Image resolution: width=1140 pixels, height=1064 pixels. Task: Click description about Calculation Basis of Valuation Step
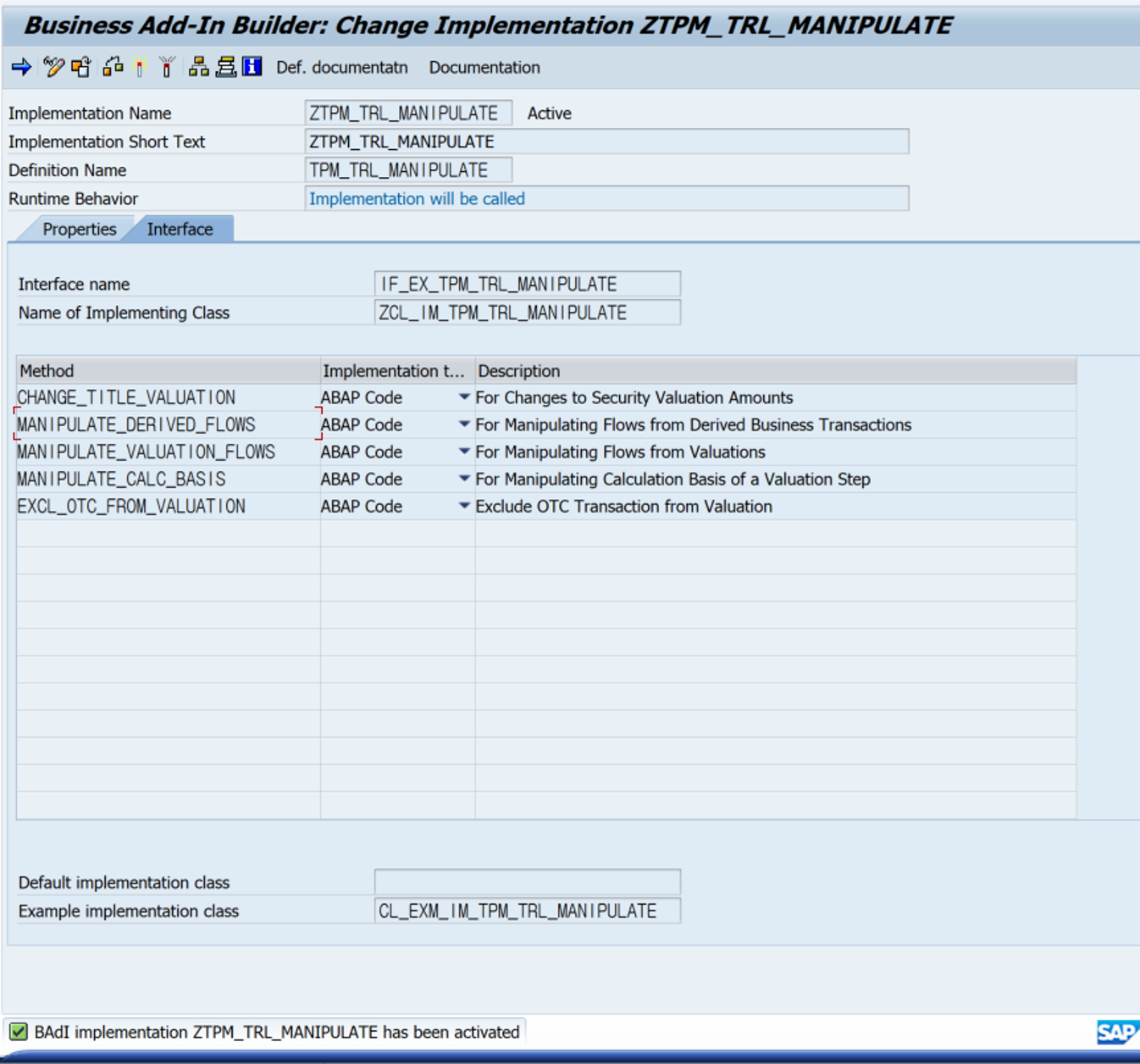coord(673,479)
